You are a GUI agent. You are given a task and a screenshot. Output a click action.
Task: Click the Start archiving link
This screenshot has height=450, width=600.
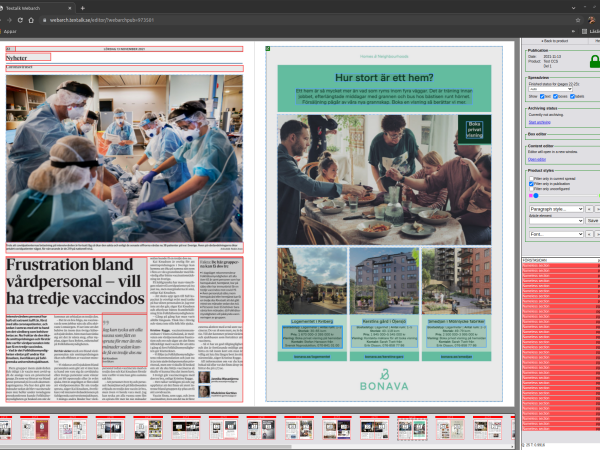point(540,122)
